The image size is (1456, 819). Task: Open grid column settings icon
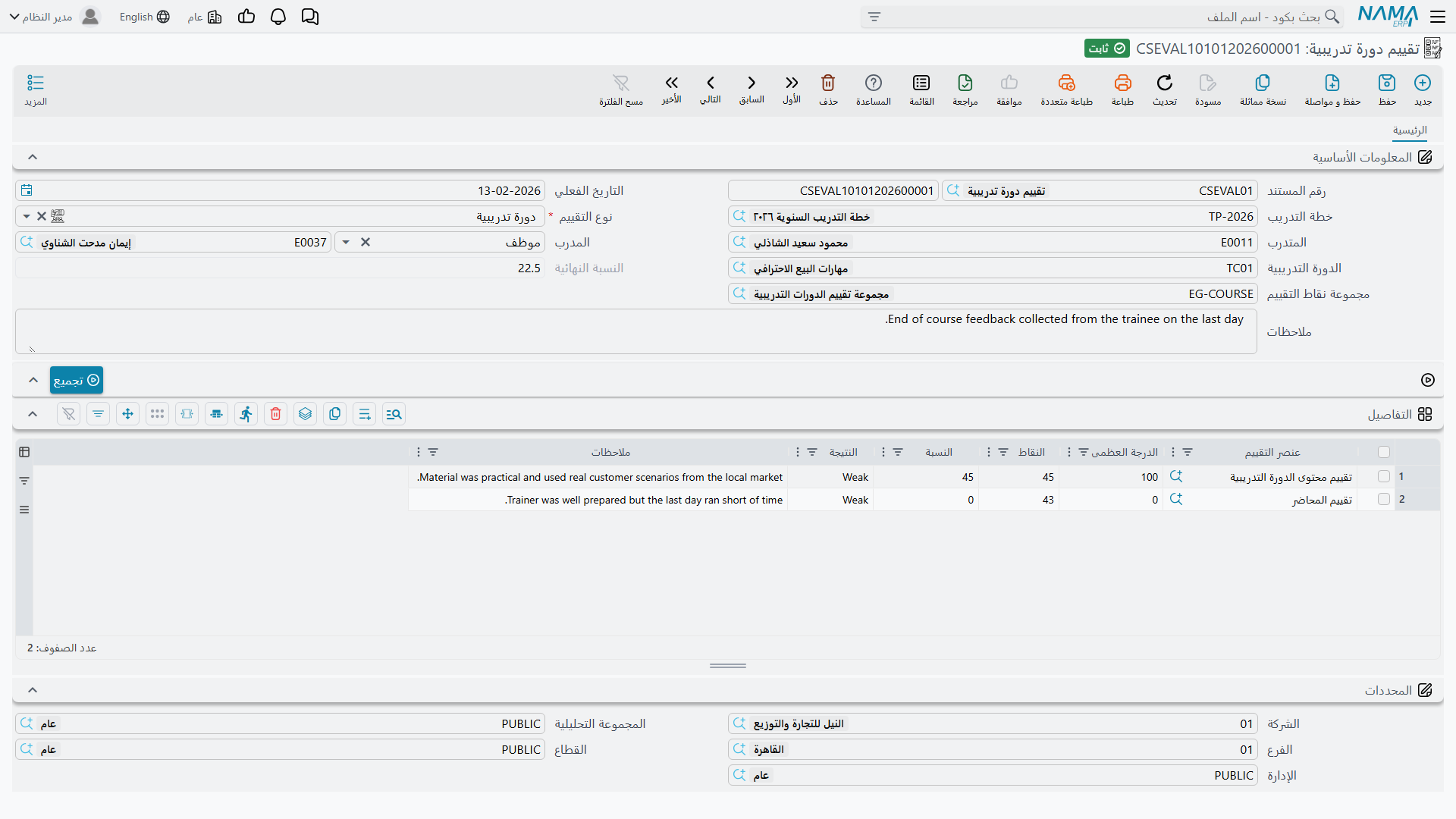click(24, 452)
